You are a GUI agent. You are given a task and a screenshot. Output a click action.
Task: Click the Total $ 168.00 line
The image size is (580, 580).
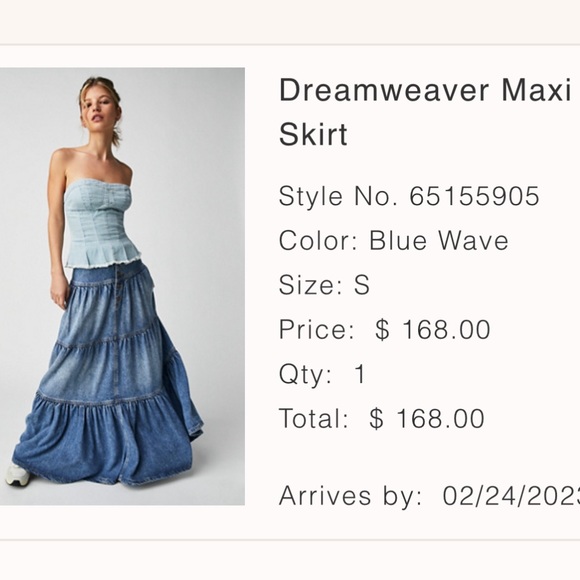[x=382, y=418]
